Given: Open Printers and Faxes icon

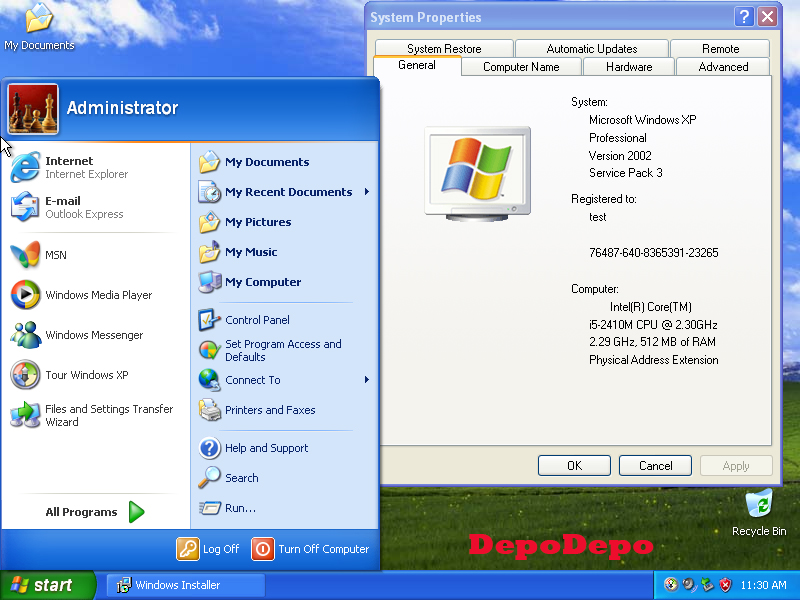Looking at the screenshot, I should click(209, 410).
